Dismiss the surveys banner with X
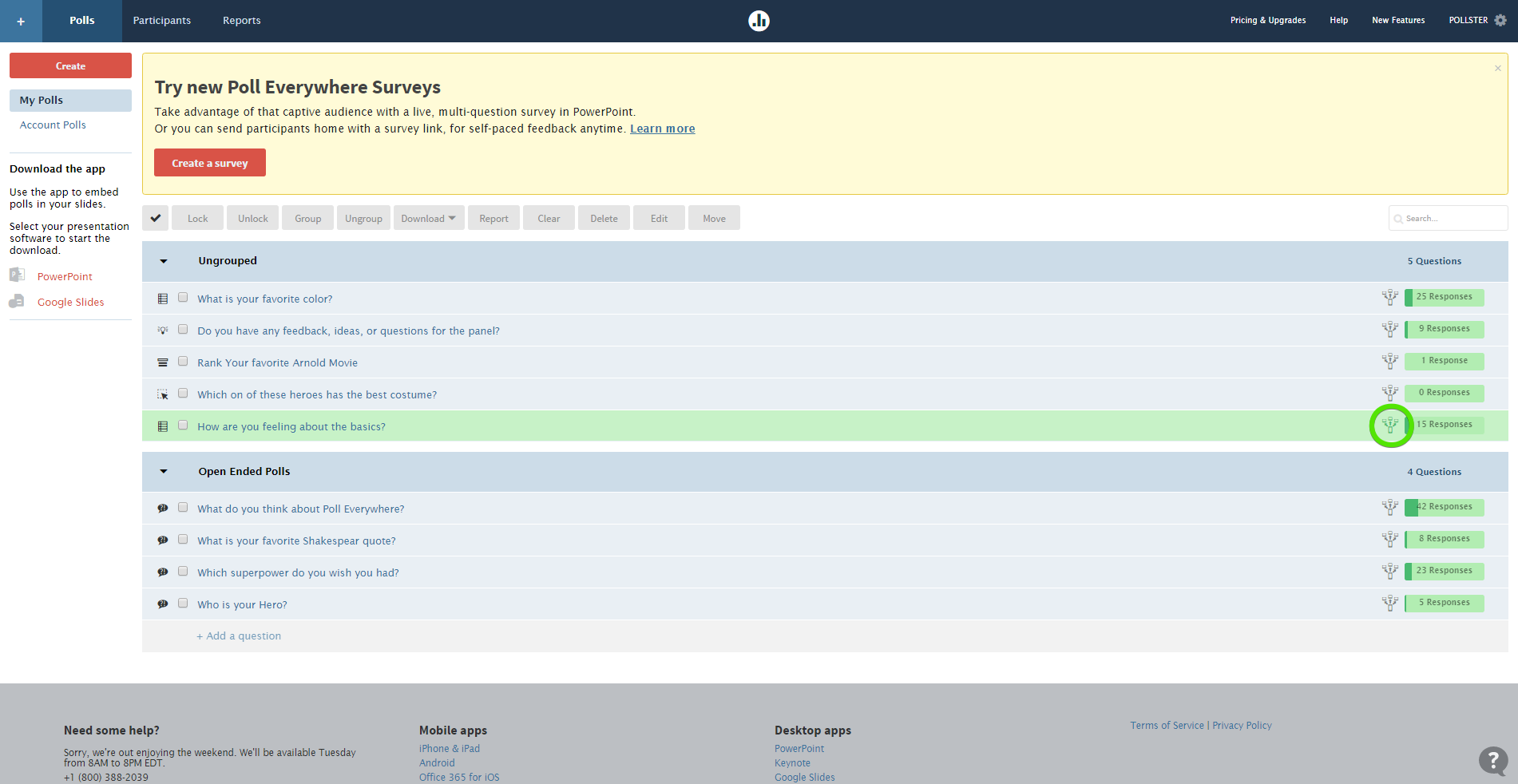Viewport: 1518px width, 784px height. click(x=1498, y=68)
